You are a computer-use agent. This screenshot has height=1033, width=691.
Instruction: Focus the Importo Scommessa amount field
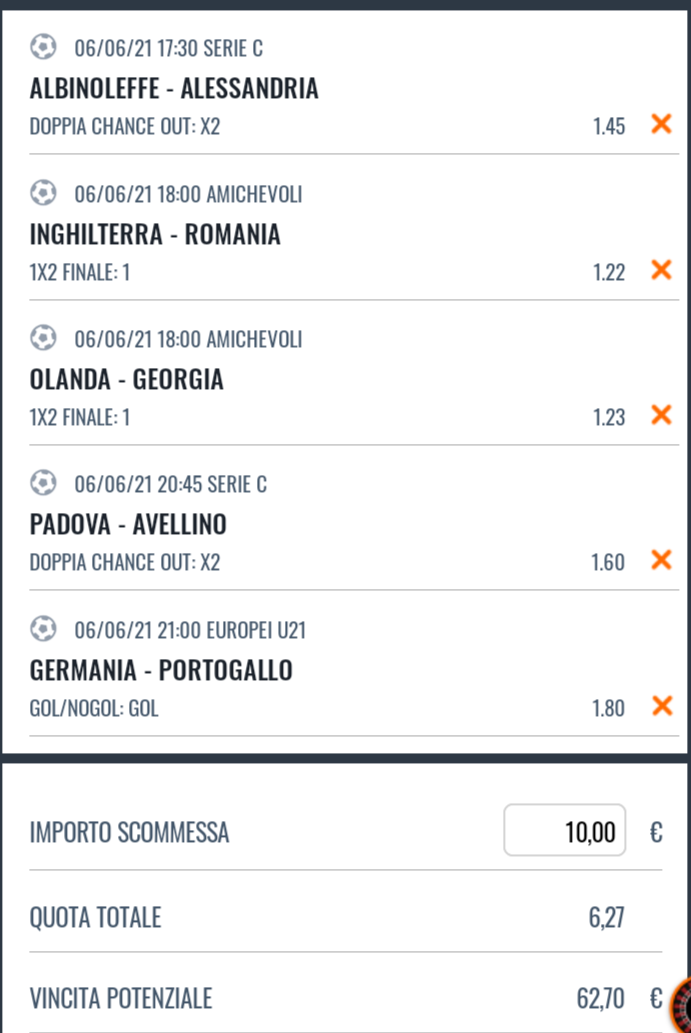pos(565,830)
